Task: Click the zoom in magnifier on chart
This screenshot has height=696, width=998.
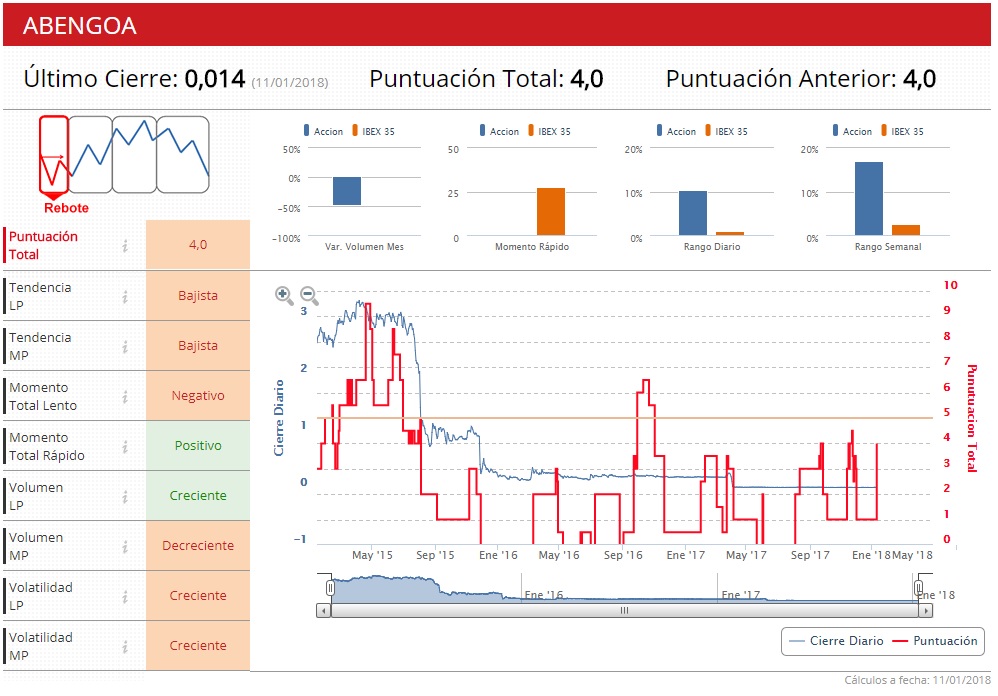Action: (284, 295)
